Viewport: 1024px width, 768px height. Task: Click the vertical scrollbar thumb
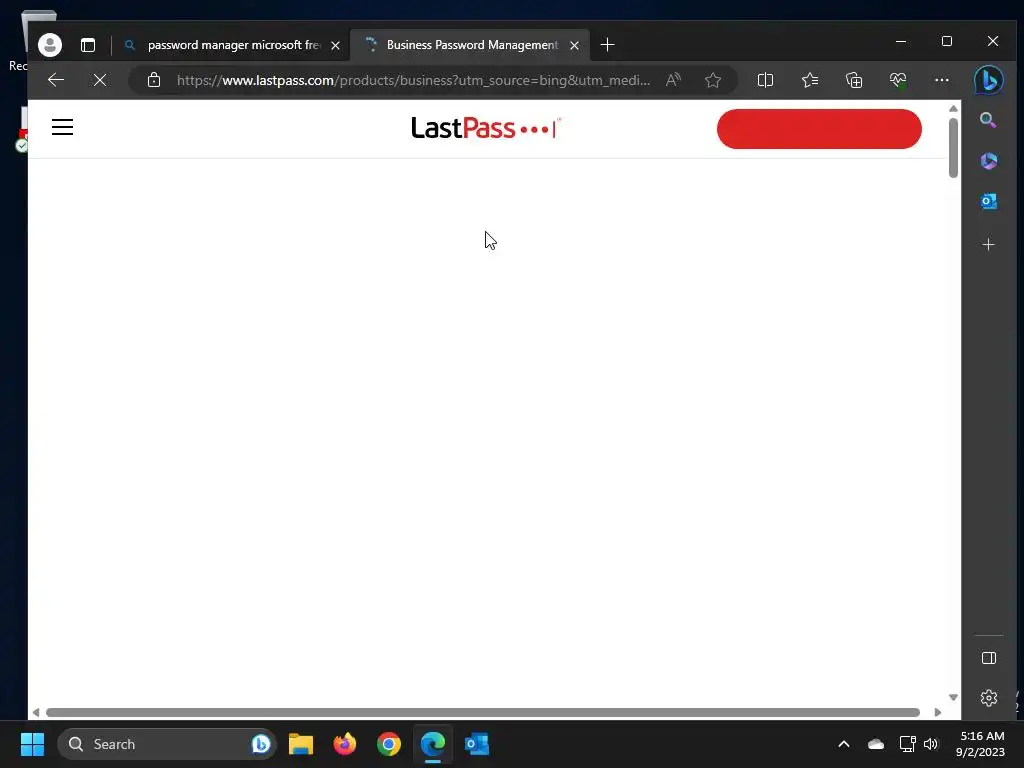[x=953, y=148]
